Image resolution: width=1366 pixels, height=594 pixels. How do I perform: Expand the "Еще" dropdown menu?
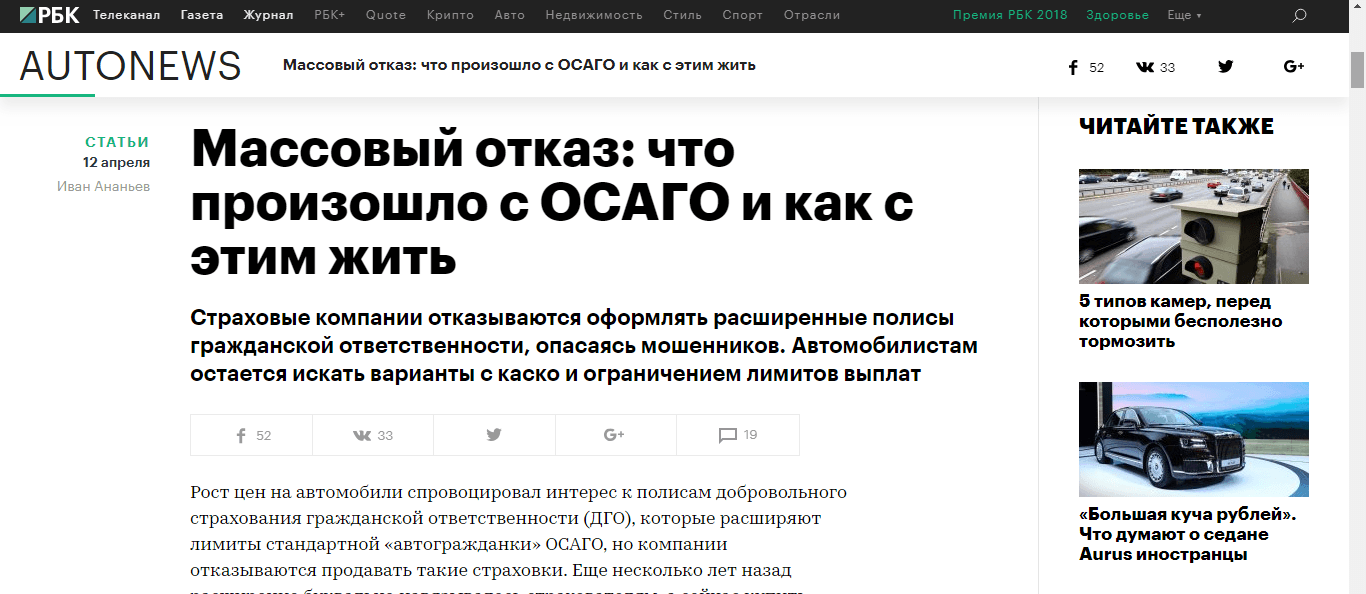click(x=1184, y=16)
